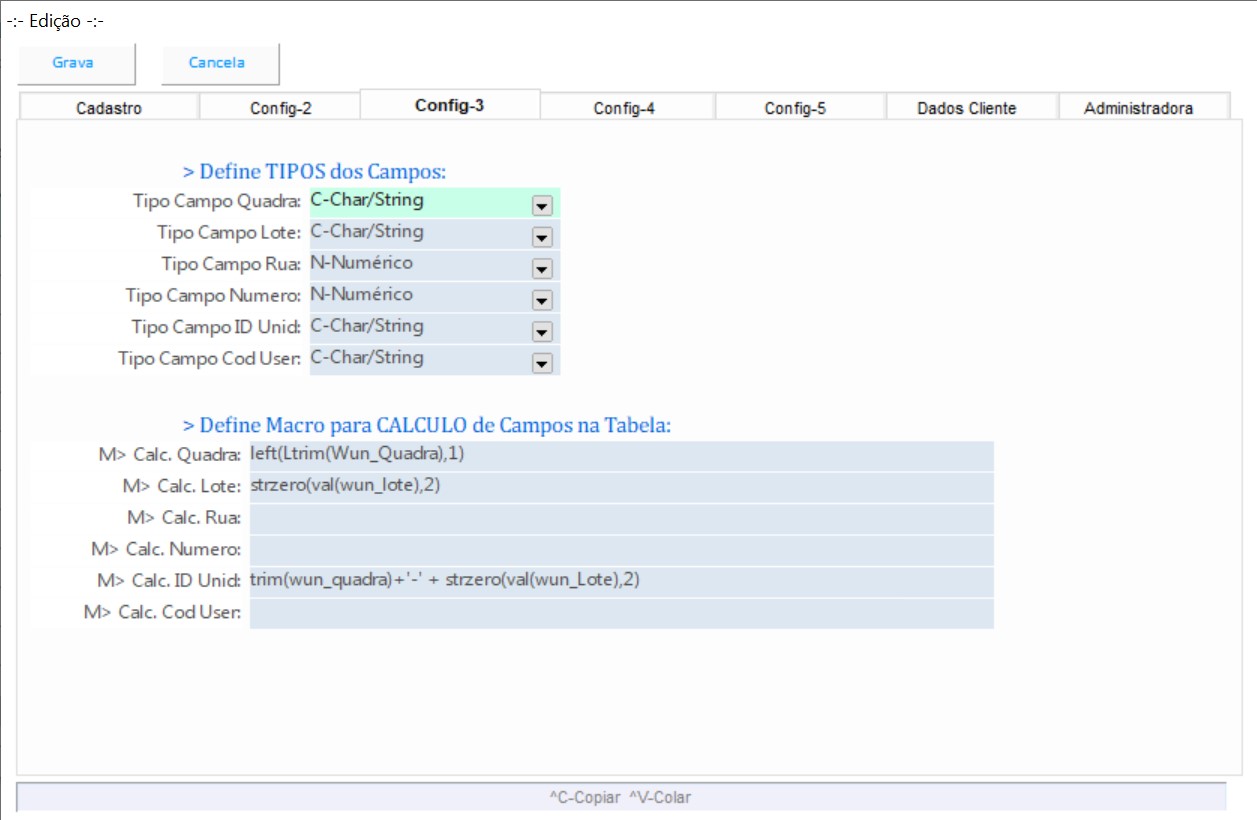Focus the Calc. Lote macro field
The image size is (1257, 820).
pos(620,487)
